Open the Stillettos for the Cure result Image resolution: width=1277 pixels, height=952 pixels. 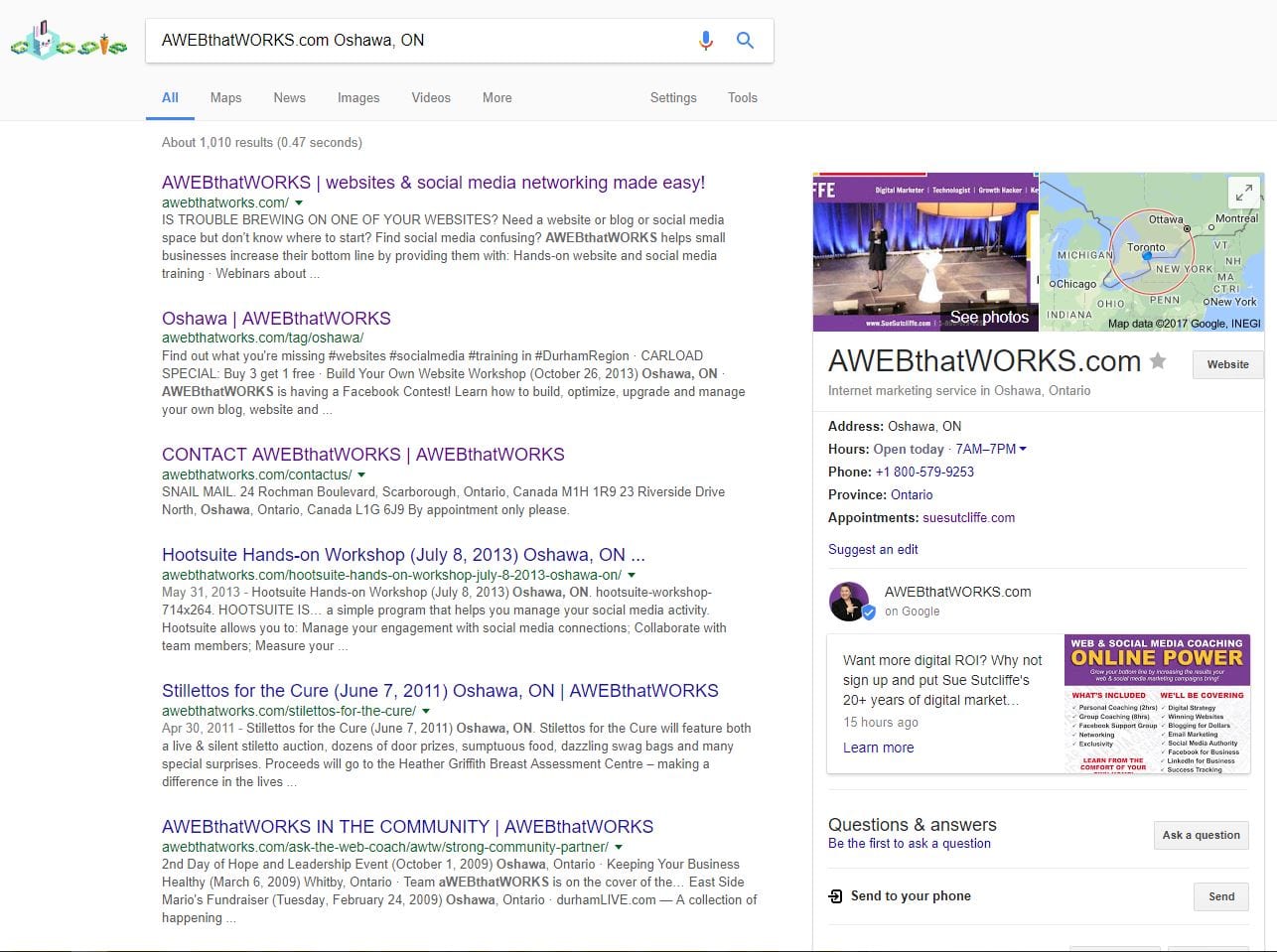point(440,691)
